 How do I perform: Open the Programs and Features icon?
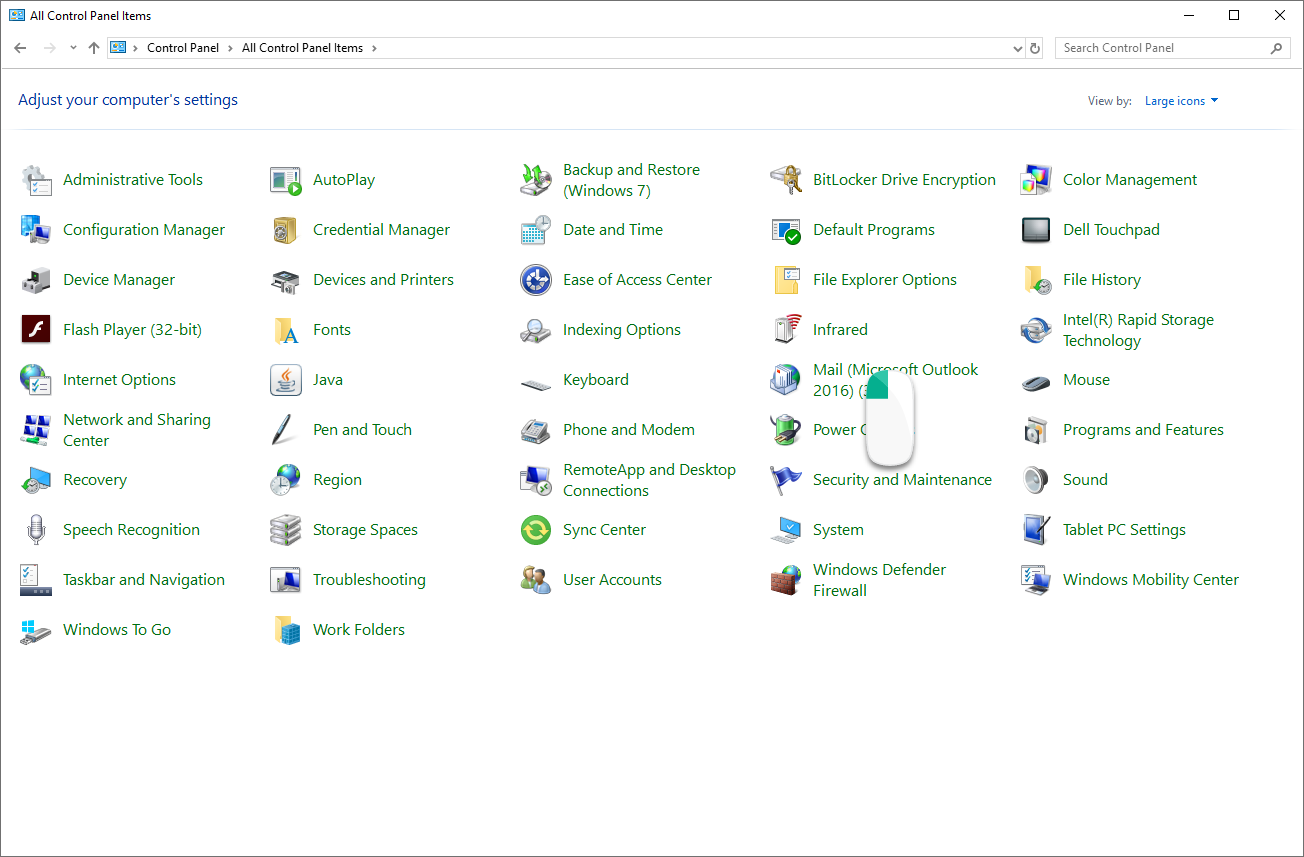point(1036,430)
